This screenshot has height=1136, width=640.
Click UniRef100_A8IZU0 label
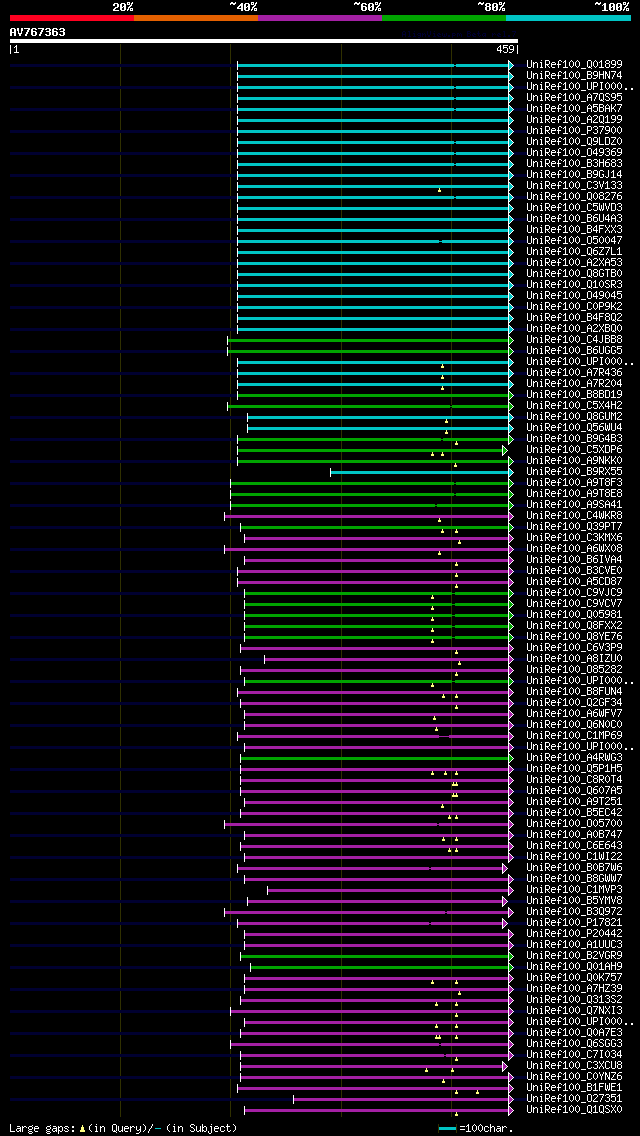[574, 659]
